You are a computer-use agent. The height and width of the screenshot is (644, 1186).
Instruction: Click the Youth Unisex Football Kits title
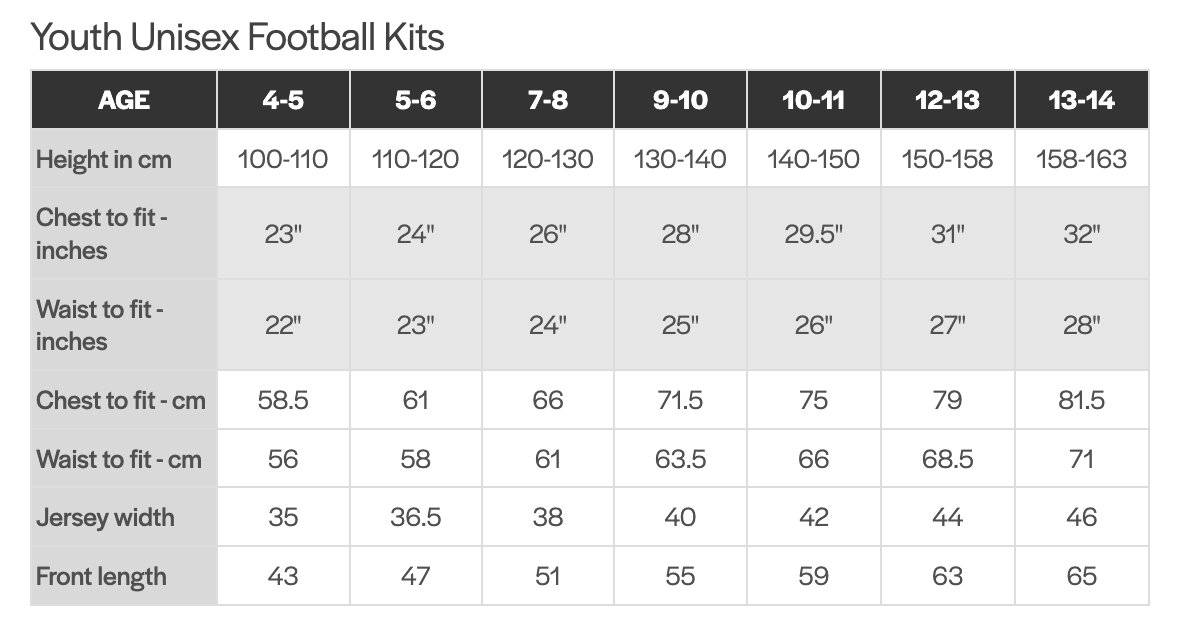[x=237, y=38]
